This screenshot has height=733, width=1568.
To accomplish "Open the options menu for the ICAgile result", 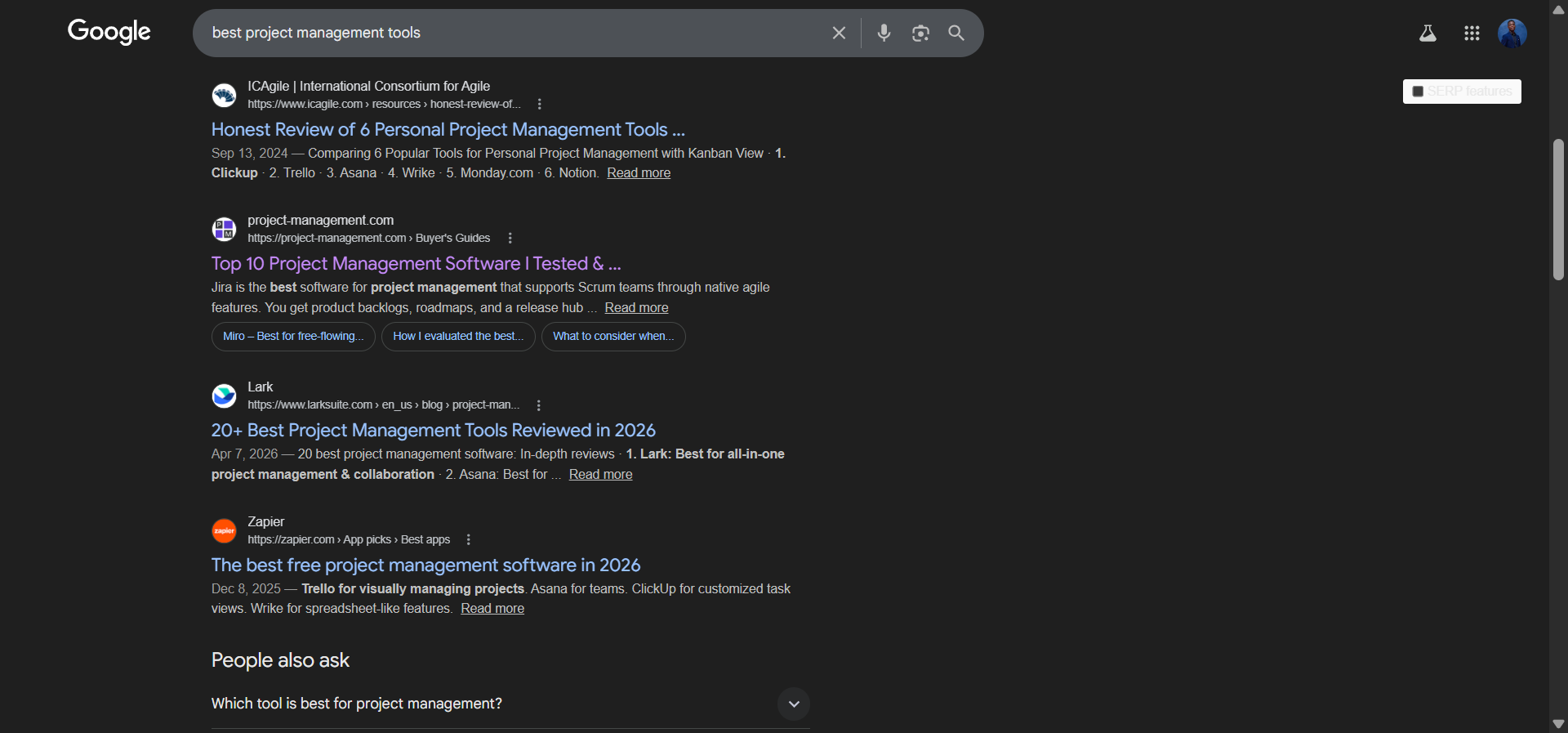I will tap(539, 104).
